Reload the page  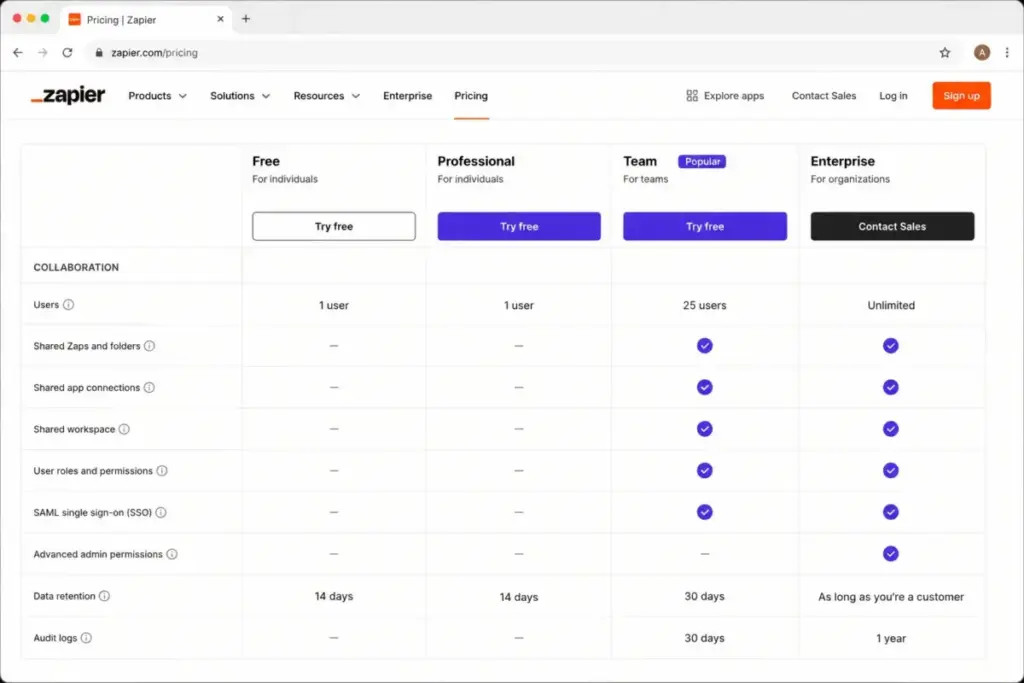click(x=67, y=53)
